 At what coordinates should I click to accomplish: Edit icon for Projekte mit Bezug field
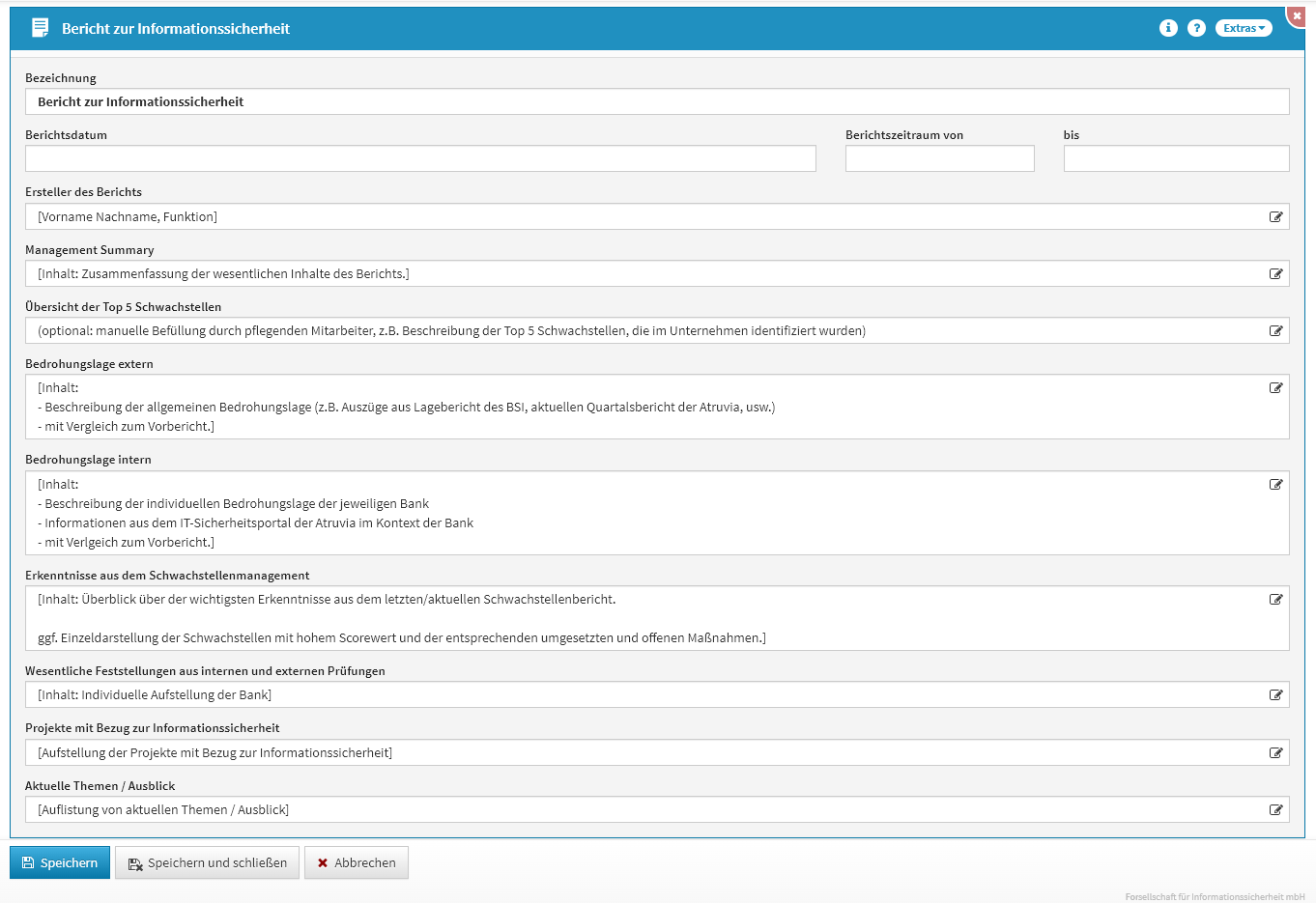[1275, 753]
